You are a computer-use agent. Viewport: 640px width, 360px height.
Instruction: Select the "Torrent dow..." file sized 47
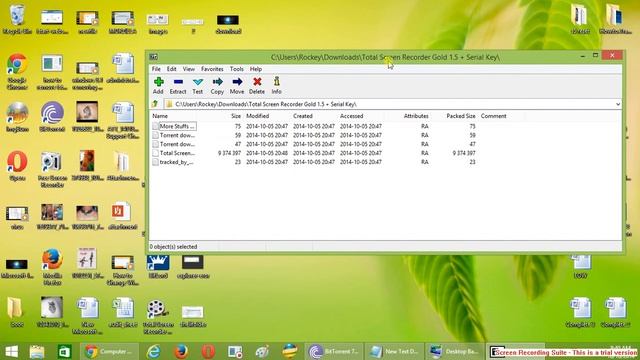point(174,144)
